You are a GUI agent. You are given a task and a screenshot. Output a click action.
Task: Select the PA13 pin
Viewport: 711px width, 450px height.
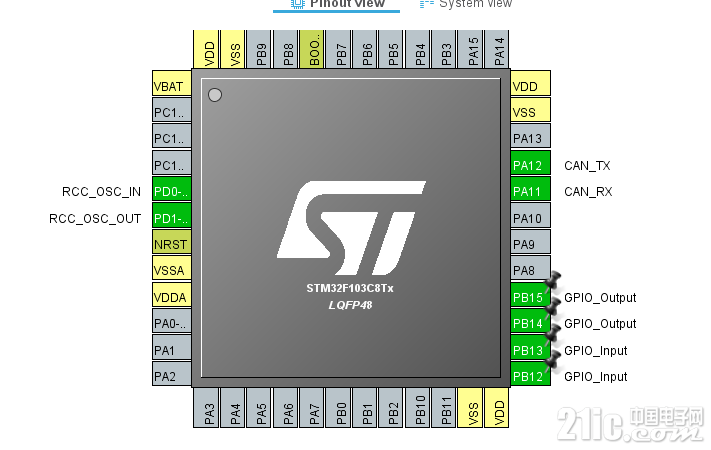[531, 136]
